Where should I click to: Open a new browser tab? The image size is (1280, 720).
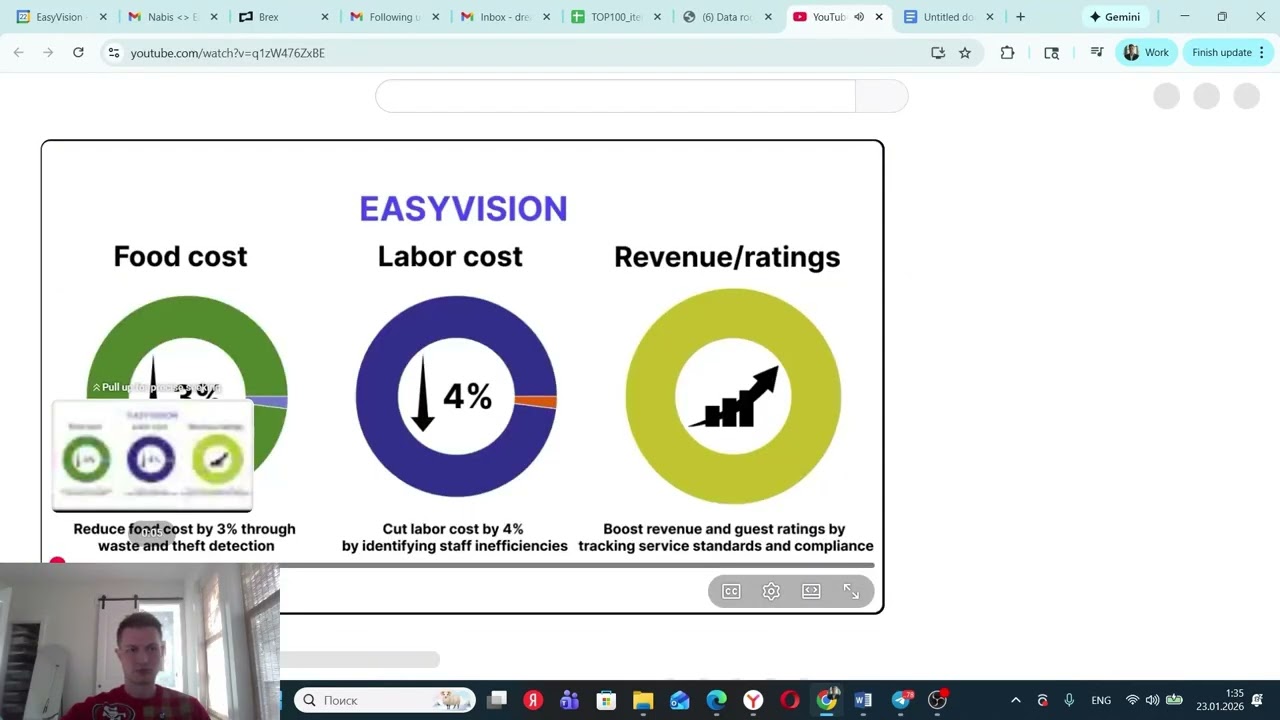(1020, 17)
